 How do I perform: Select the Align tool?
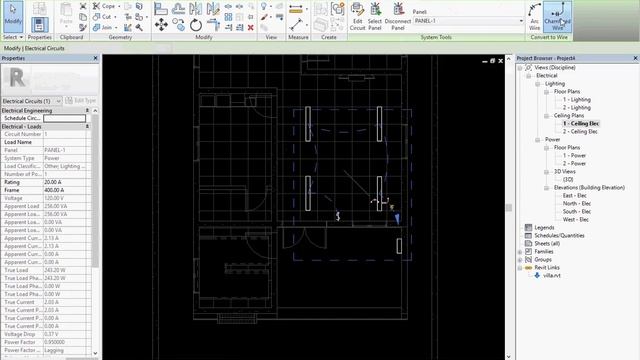tap(161, 8)
